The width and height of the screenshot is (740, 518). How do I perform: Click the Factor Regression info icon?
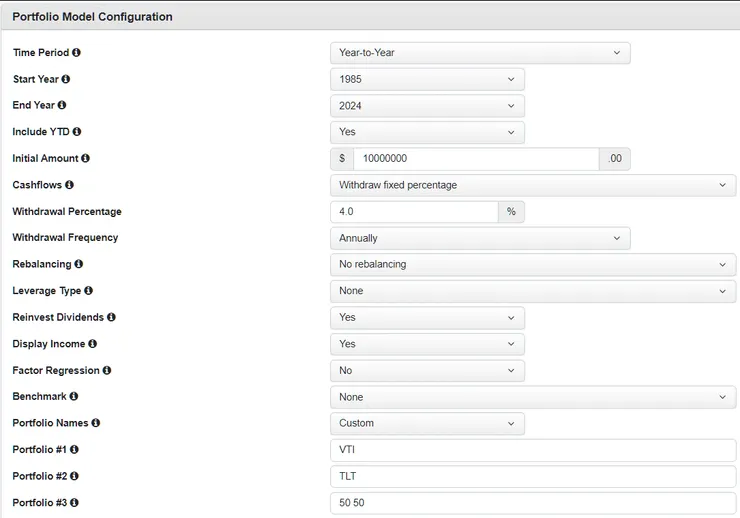pos(107,370)
